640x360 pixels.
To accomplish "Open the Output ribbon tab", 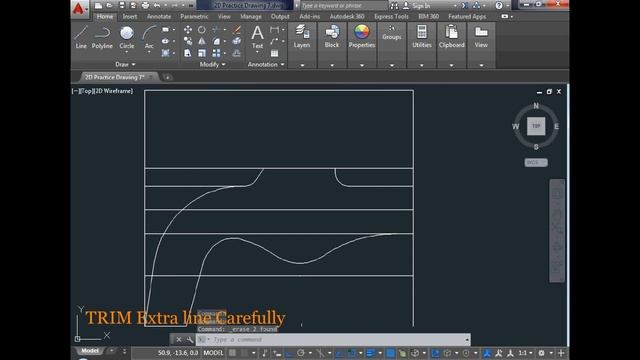I will pos(280,17).
